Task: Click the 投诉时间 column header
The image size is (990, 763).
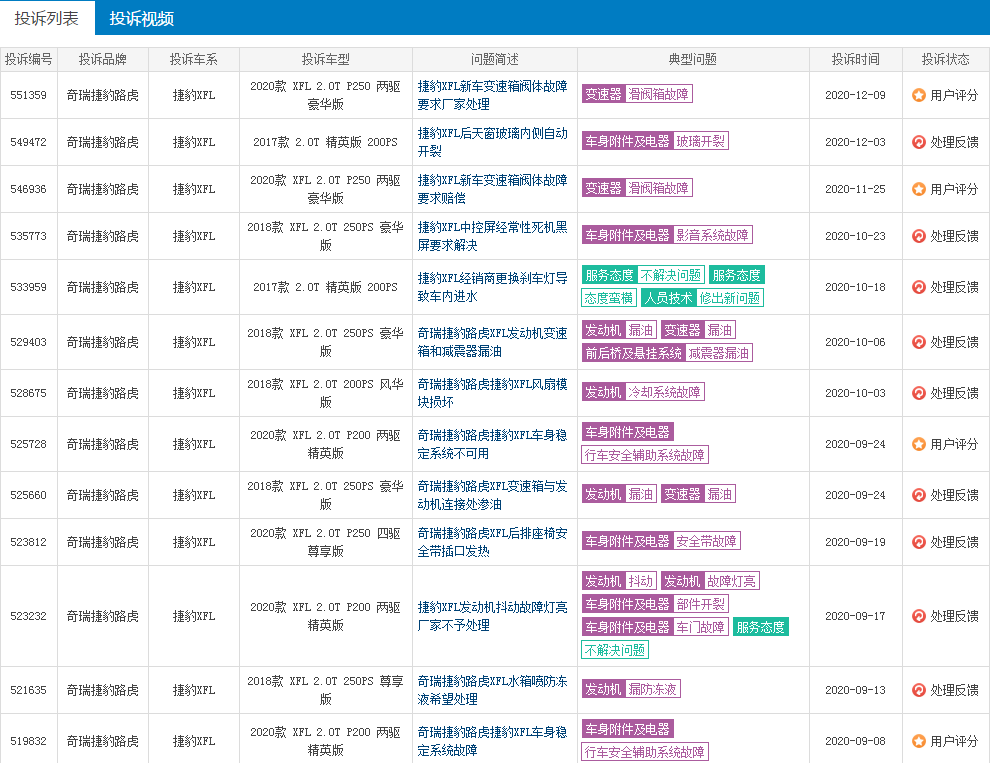Action: click(x=856, y=59)
